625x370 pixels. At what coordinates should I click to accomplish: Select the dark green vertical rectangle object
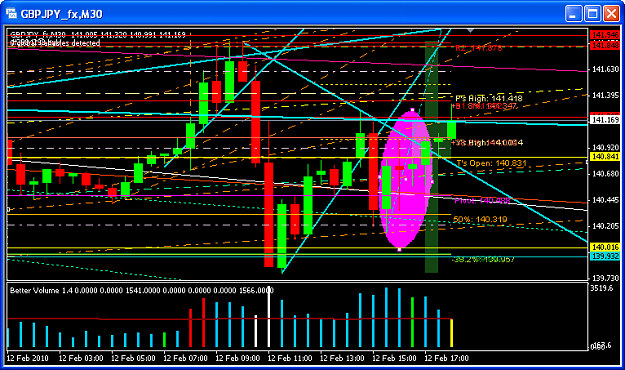click(431, 157)
